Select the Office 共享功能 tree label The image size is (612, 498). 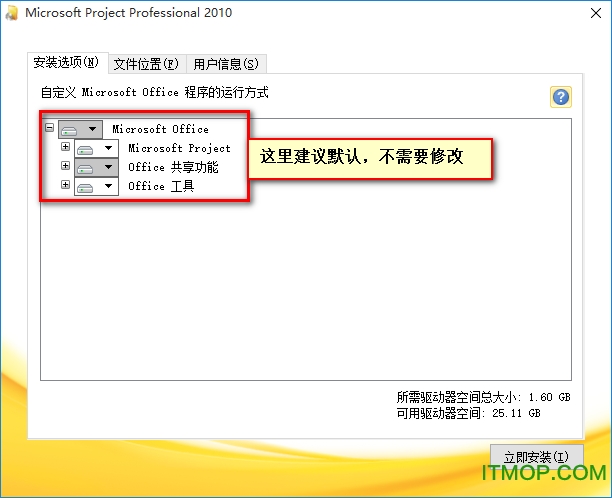[x=173, y=167]
